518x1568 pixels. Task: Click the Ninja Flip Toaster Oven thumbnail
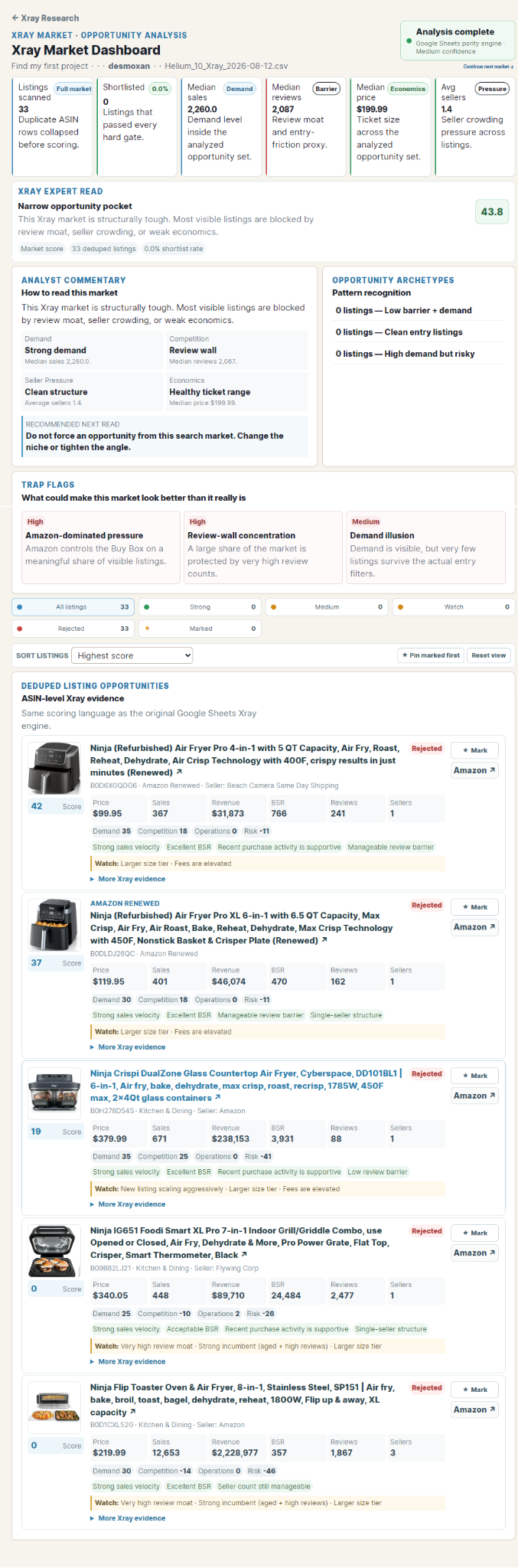(x=54, y=1407)
